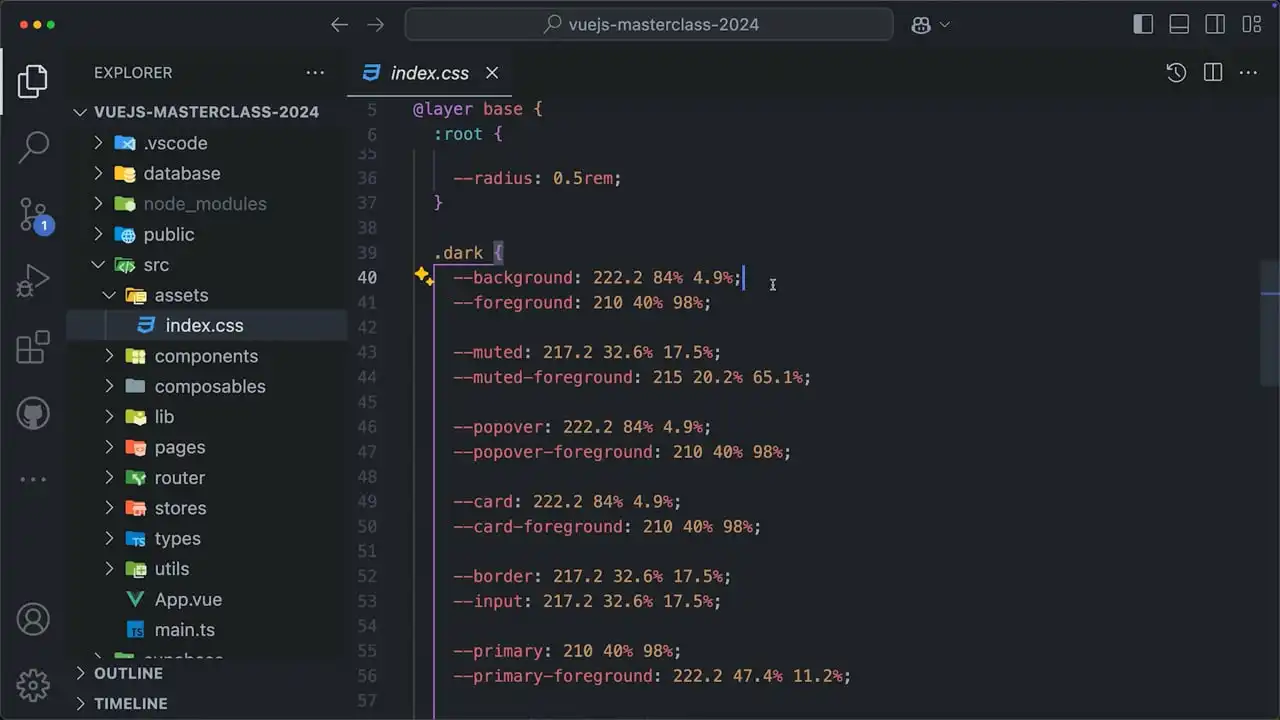Click '--muted-foreground' property on line 44
Screen dimensions: 1280x720
click(543, 377)
